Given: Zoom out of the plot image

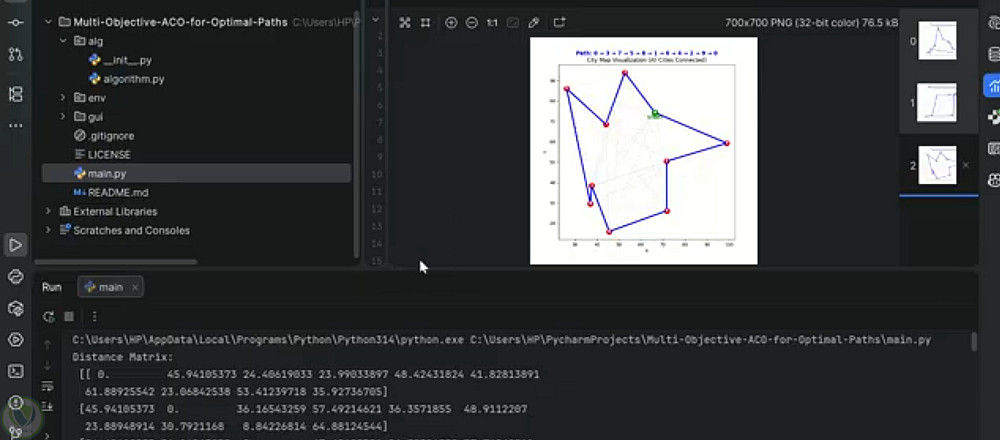Looking at the screenshot, I should pyautogui.click(x=471, y=23).
